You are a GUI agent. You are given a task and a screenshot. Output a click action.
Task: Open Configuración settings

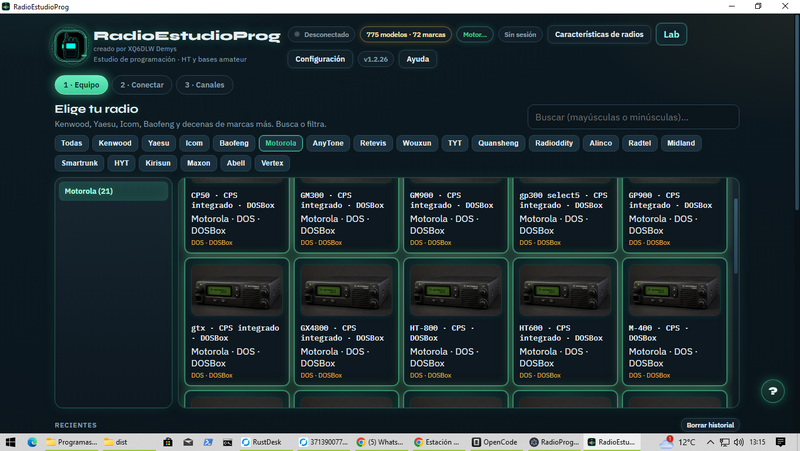320,59
